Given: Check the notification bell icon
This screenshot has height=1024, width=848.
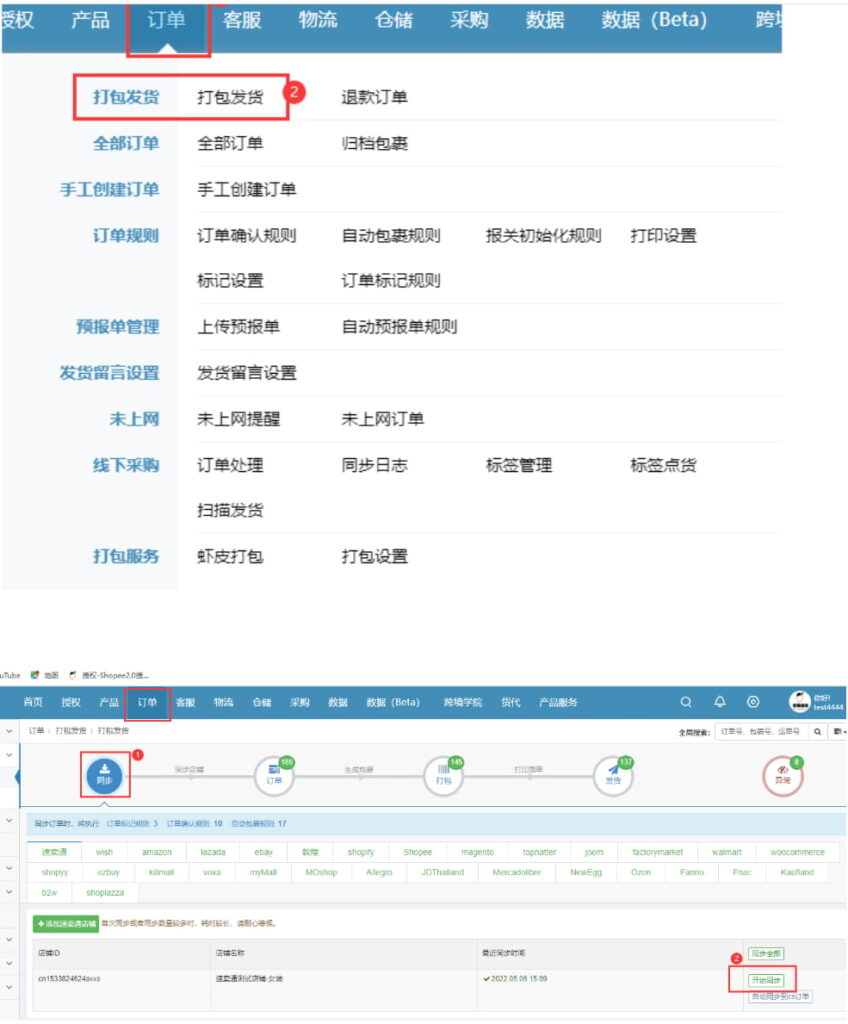Looking at the screenshot, I should pyautogui.click(x=719, y=702).
